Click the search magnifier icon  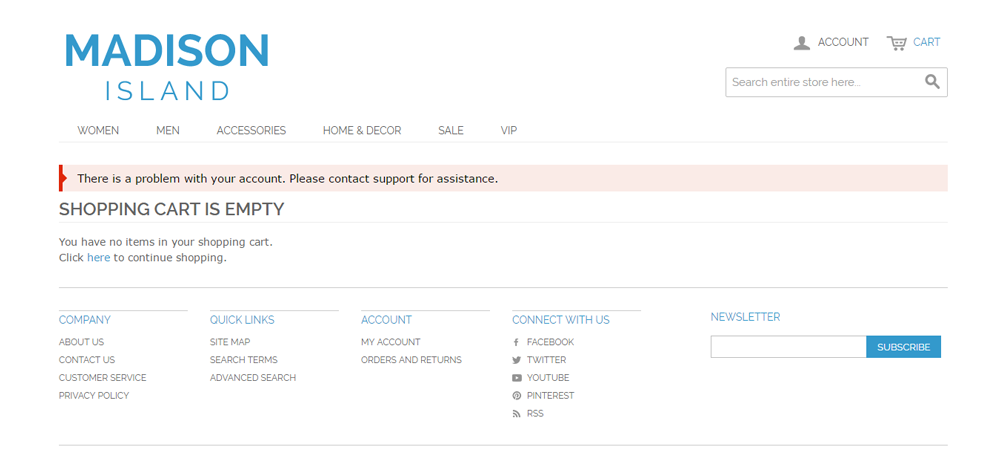tap(932, 82)
